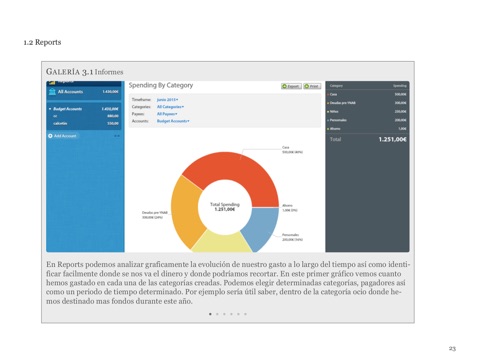Go to the third gallery page dot

click(x=224, y=314)
